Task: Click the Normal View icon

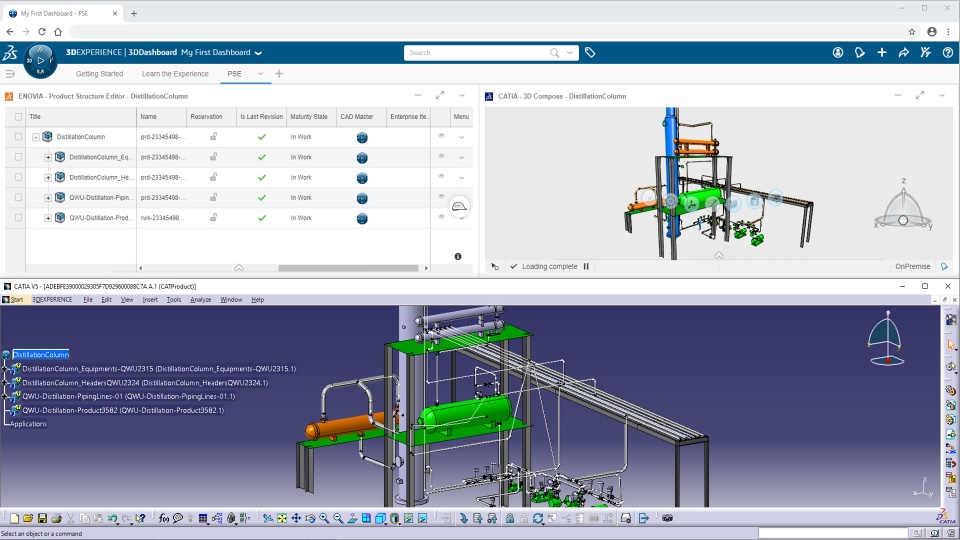Action: (x=352, y=519)
